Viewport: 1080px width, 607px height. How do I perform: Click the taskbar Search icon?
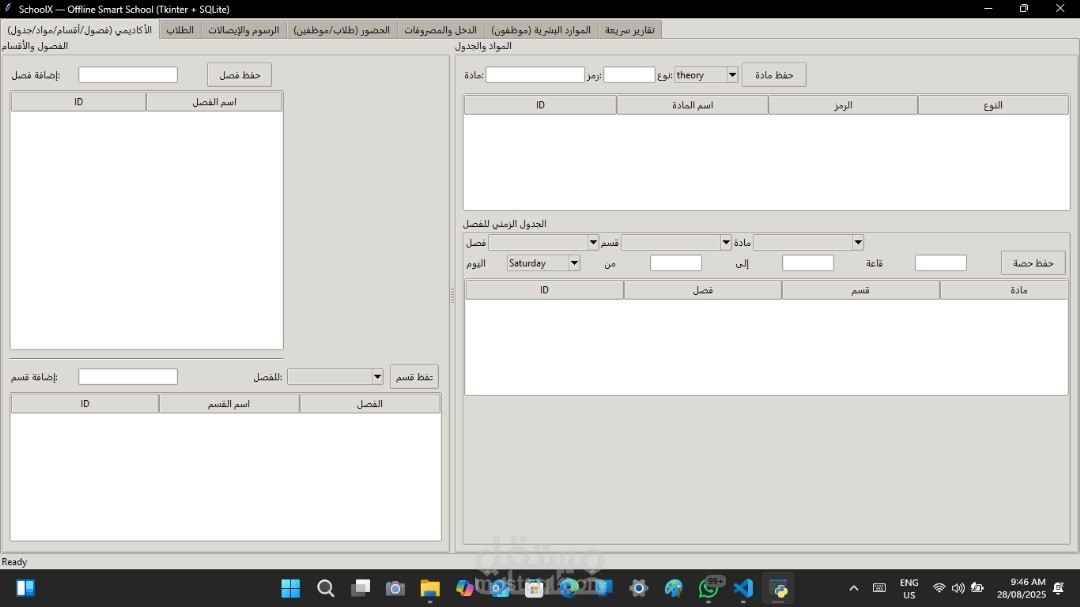pyautogui.click(x=325, y=588)
